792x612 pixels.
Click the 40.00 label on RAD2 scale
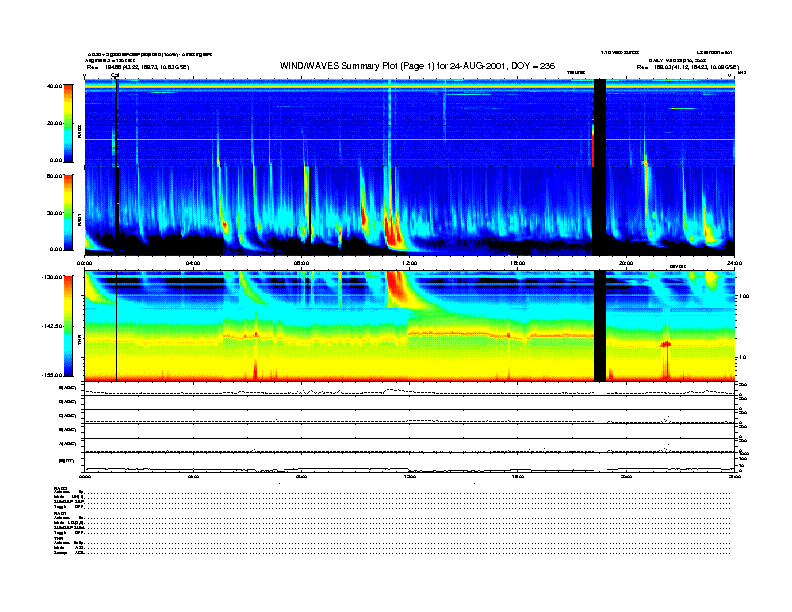54,86
